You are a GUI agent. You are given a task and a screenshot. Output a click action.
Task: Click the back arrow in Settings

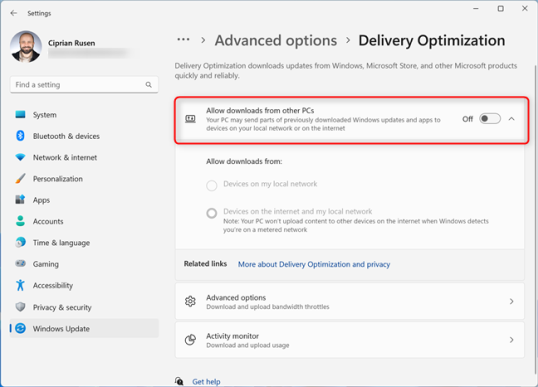click(14, 13)
